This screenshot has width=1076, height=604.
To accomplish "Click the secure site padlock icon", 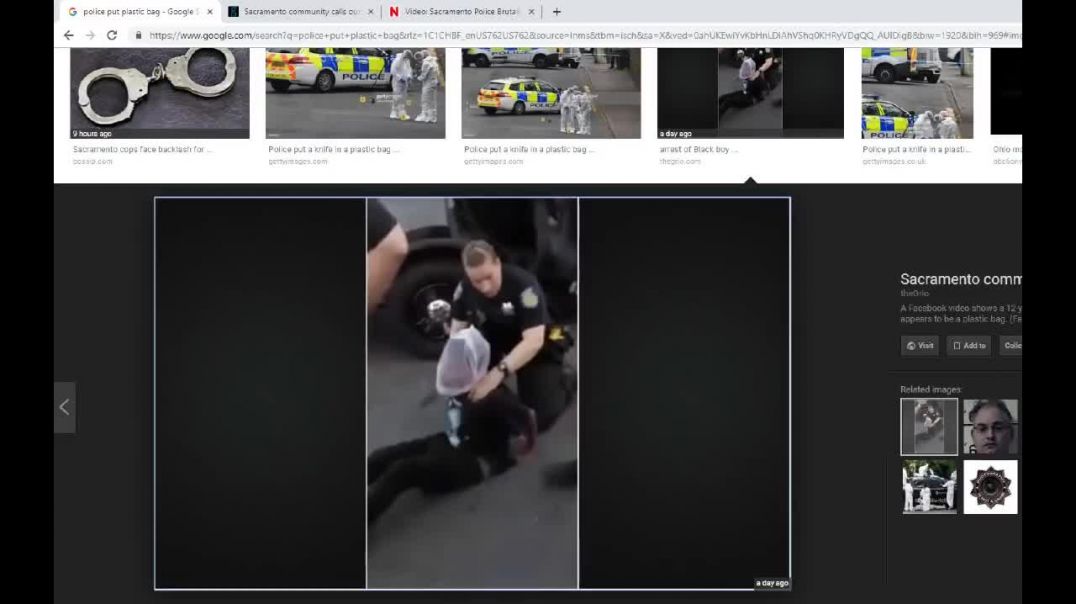I will coord(136,33).
